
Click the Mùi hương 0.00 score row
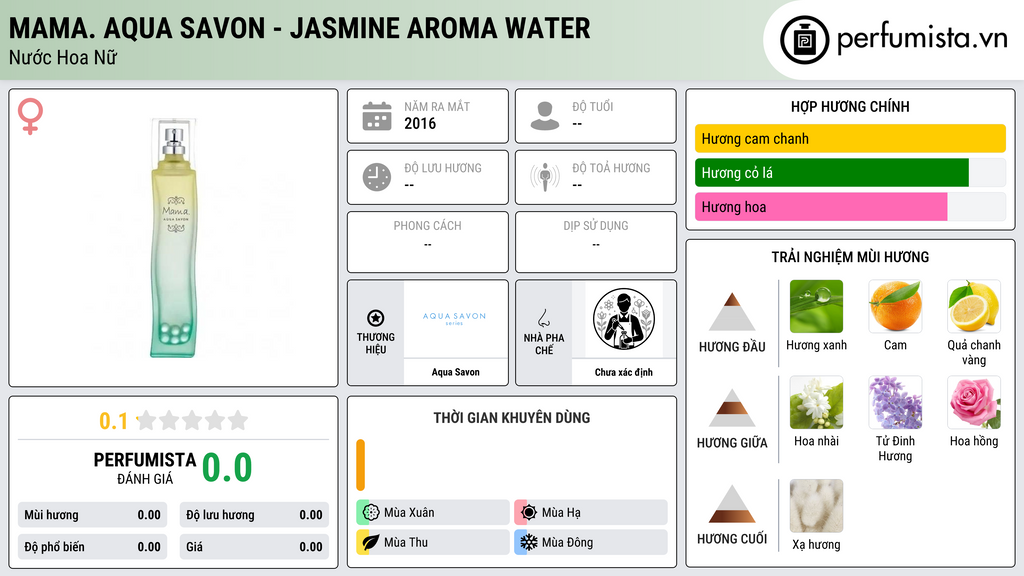pyautogui.click(x=93, y=515)
